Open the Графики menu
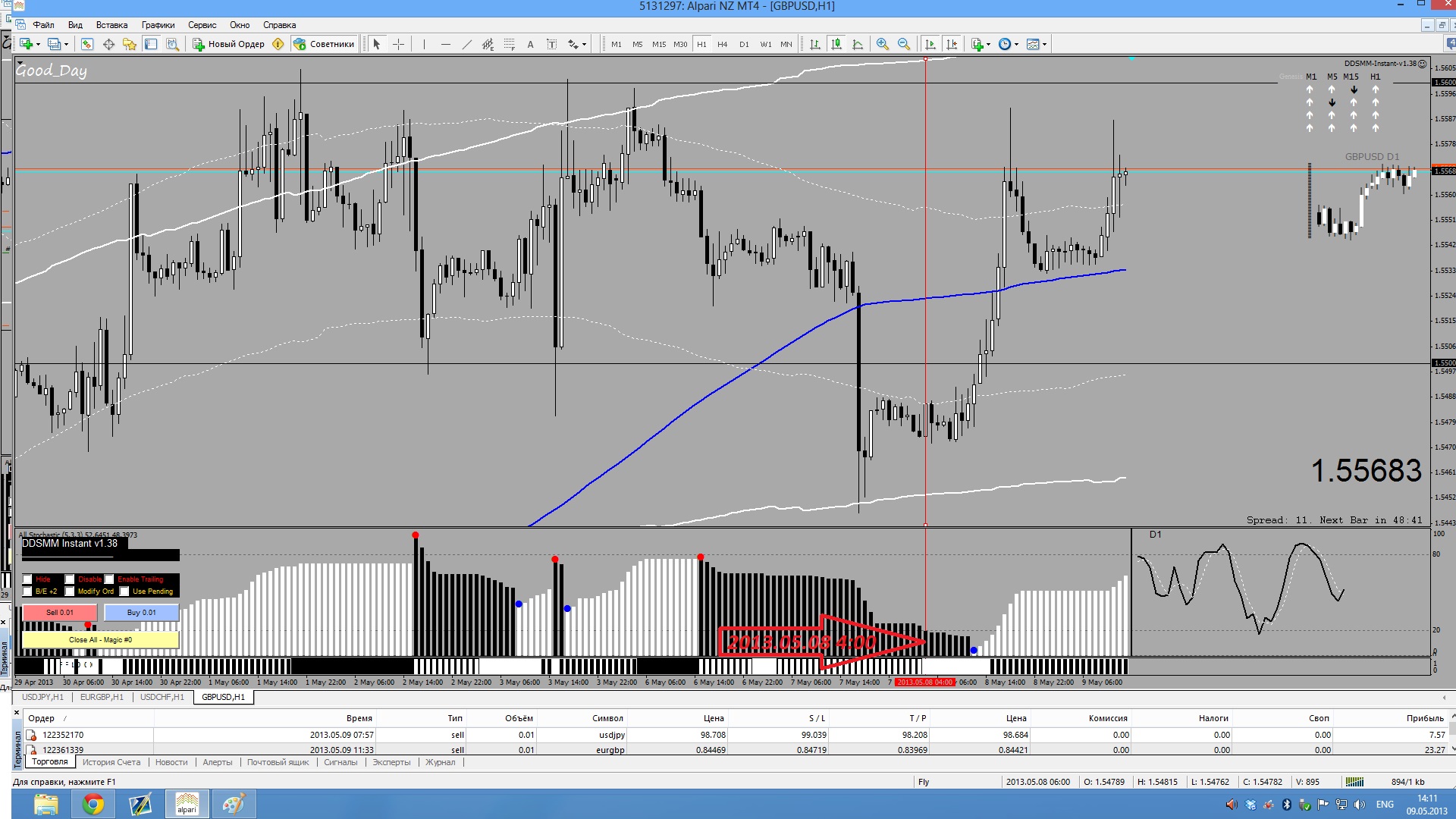The height and width of the screenshot is (819, 1456). (x=158, y=25)
